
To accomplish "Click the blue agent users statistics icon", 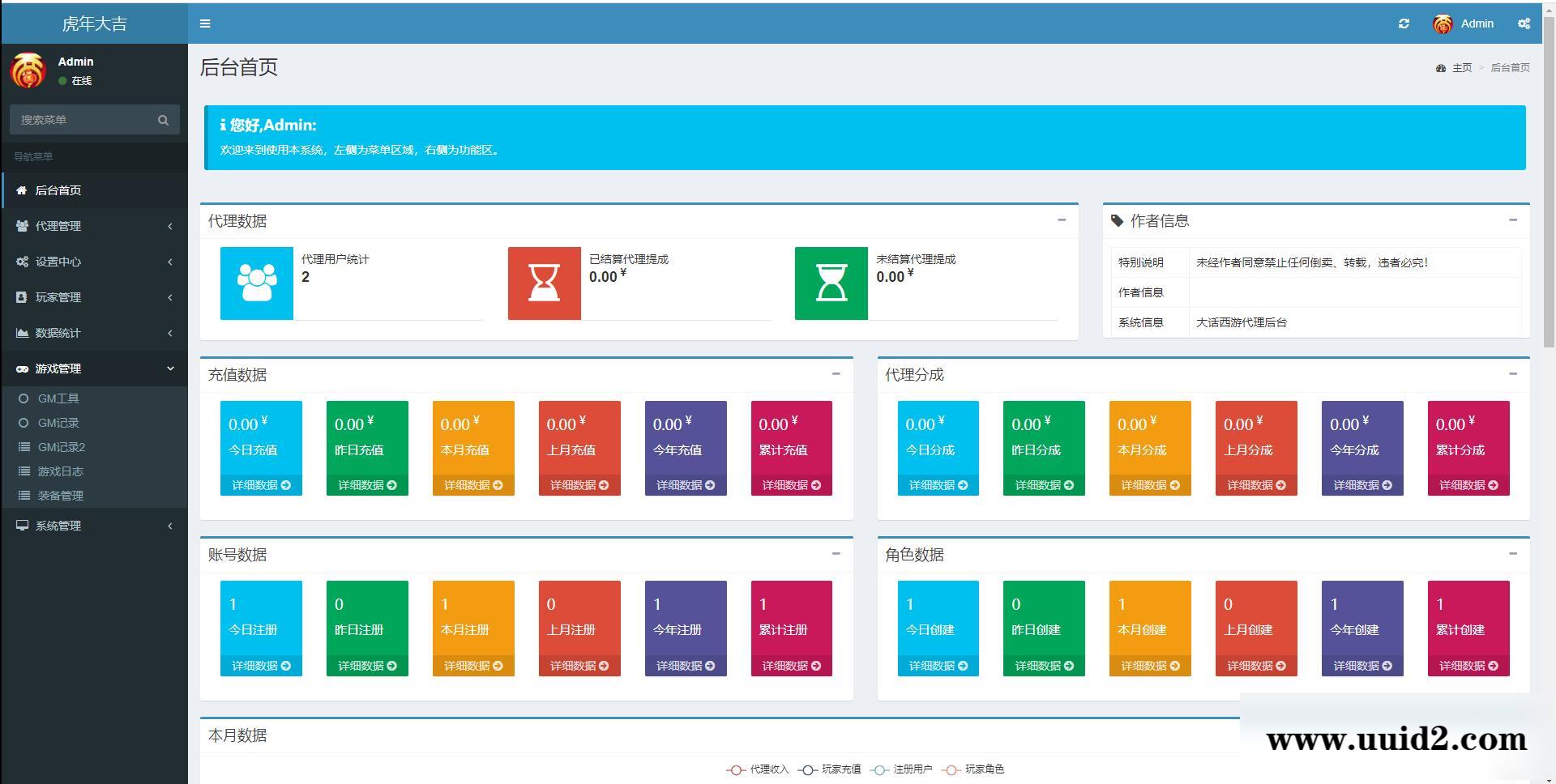I will click(257, 283).
